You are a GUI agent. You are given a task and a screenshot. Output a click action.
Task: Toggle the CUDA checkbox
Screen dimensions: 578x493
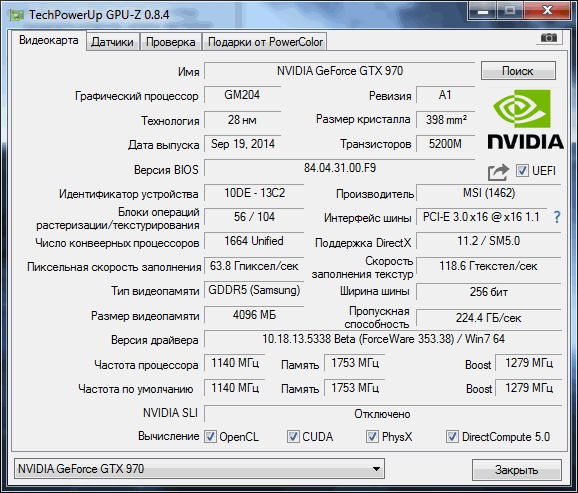pos(293,437)
